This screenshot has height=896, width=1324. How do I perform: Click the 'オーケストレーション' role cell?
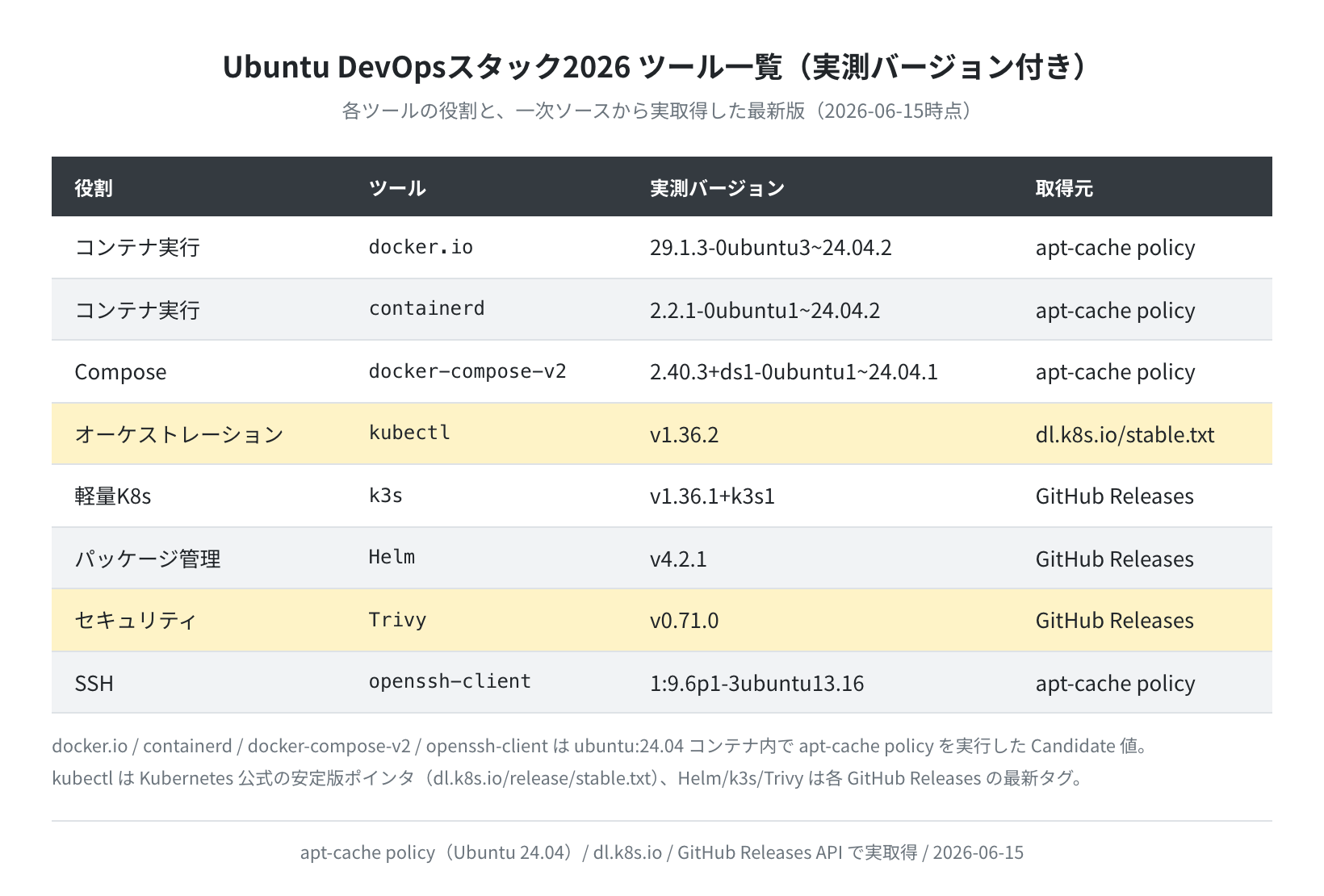[x=179, y=434]
